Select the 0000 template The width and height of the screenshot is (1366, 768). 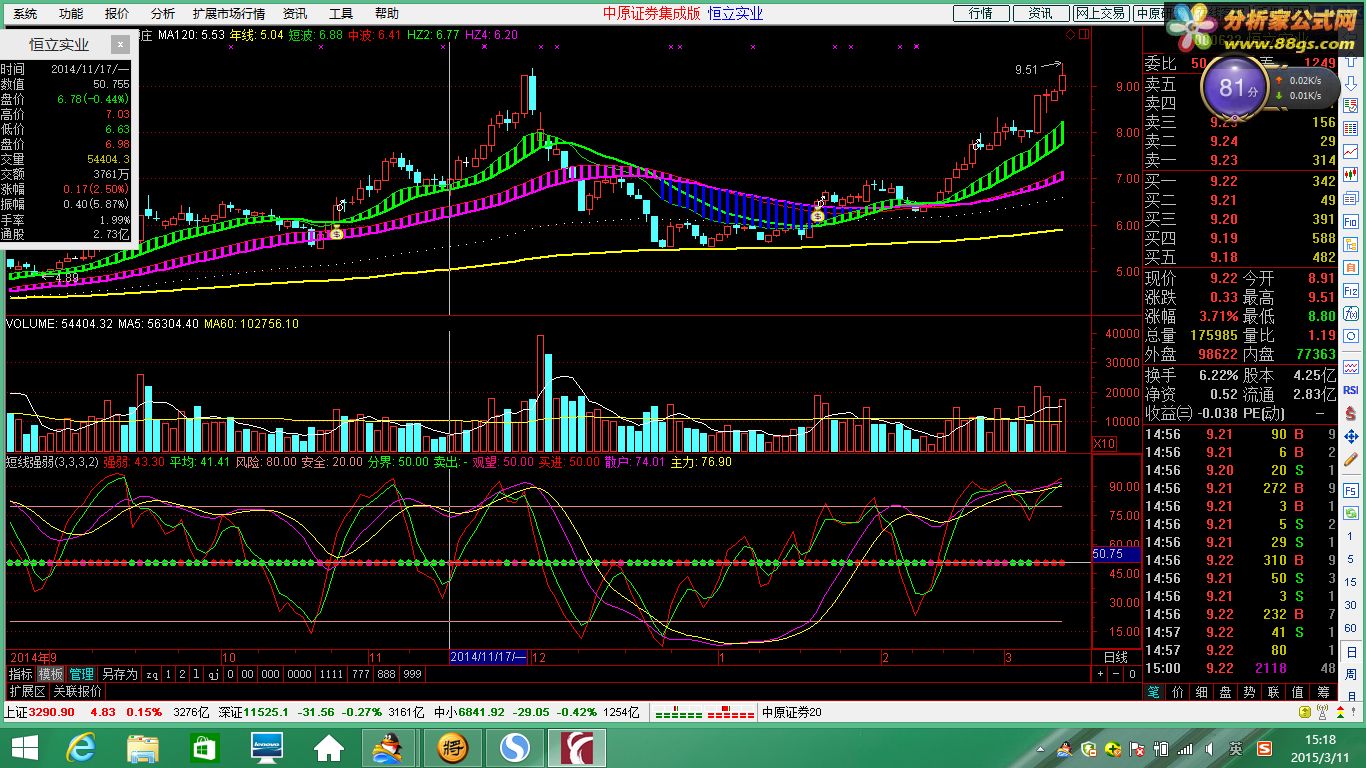pos(299,674)
